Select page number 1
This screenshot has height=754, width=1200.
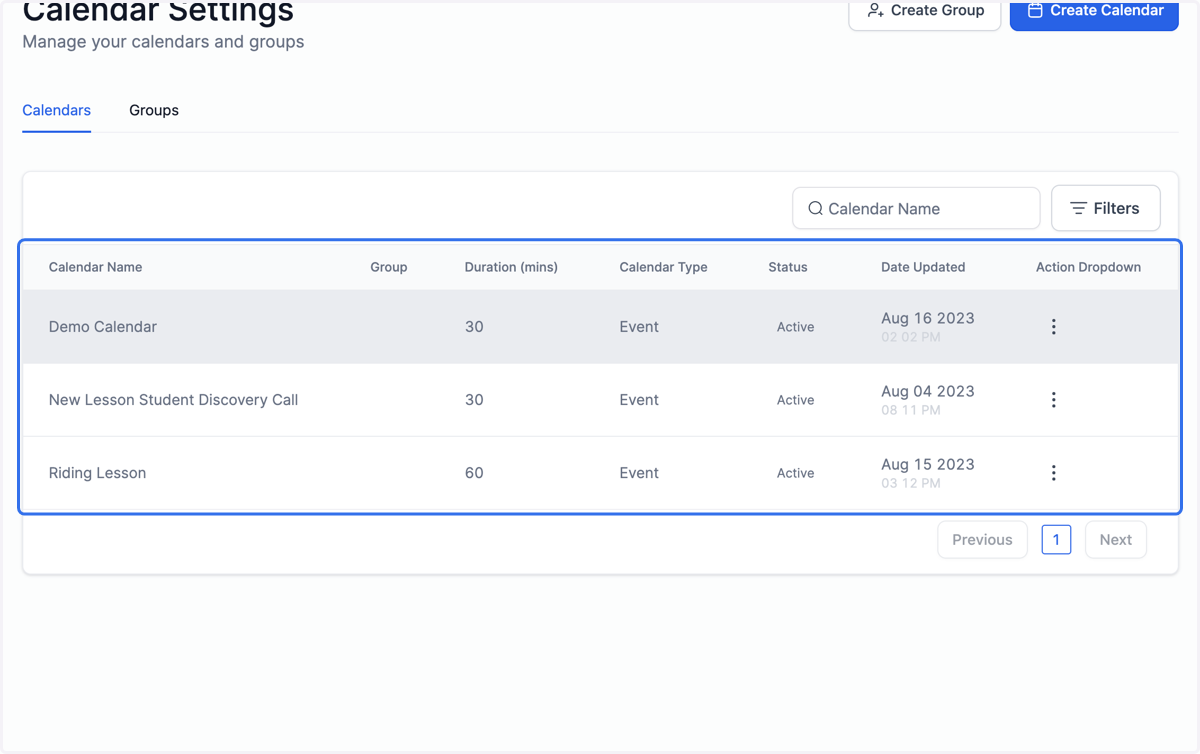click(x=1056, y=540)
